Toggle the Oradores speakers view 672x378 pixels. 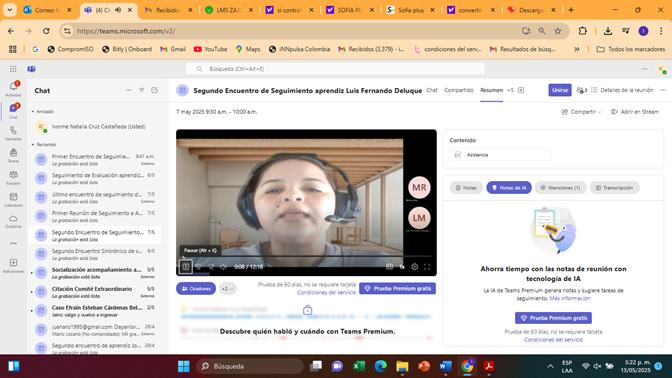pos(196,288)
